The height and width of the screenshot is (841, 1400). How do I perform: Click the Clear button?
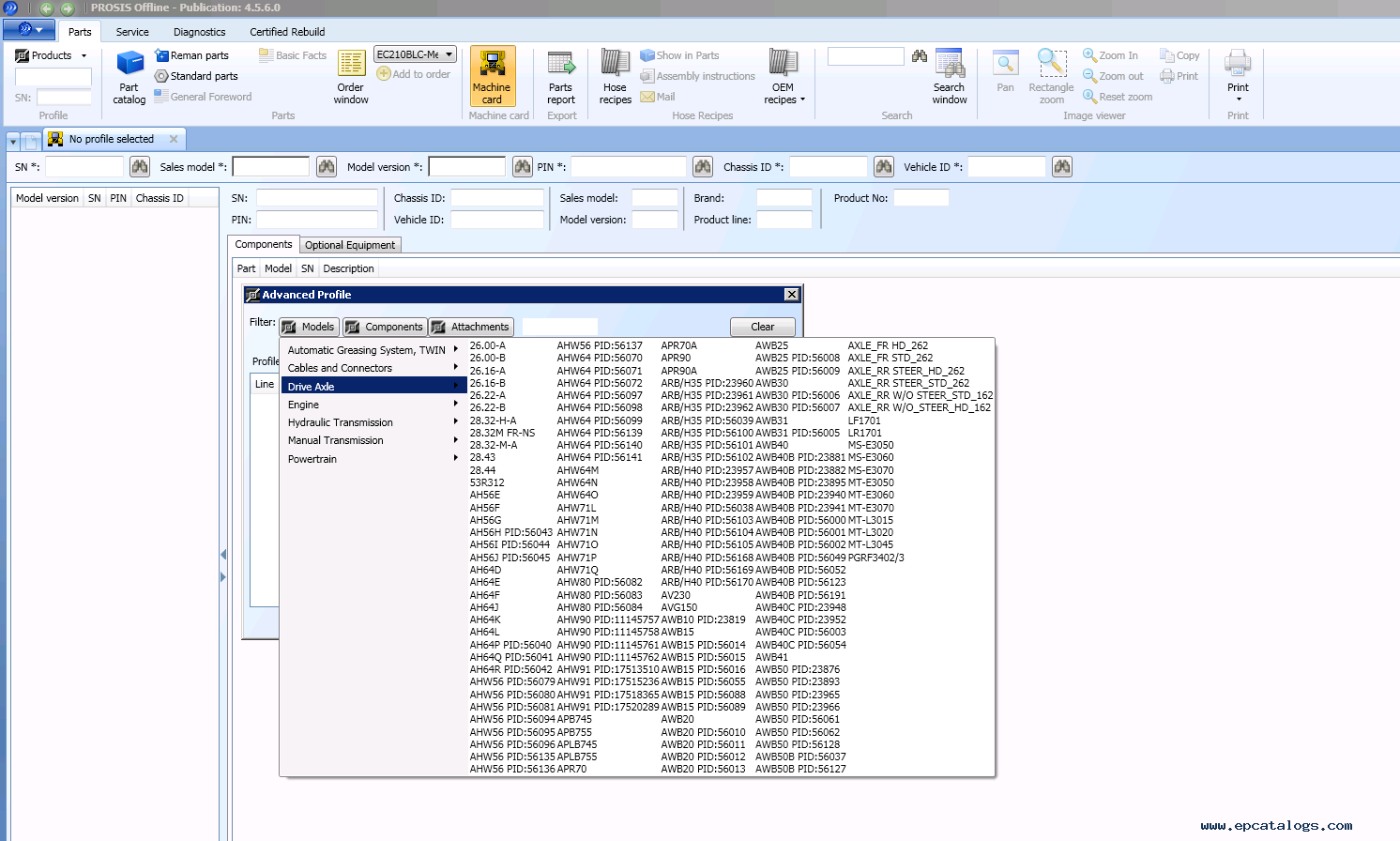click(x=763, y=327)
